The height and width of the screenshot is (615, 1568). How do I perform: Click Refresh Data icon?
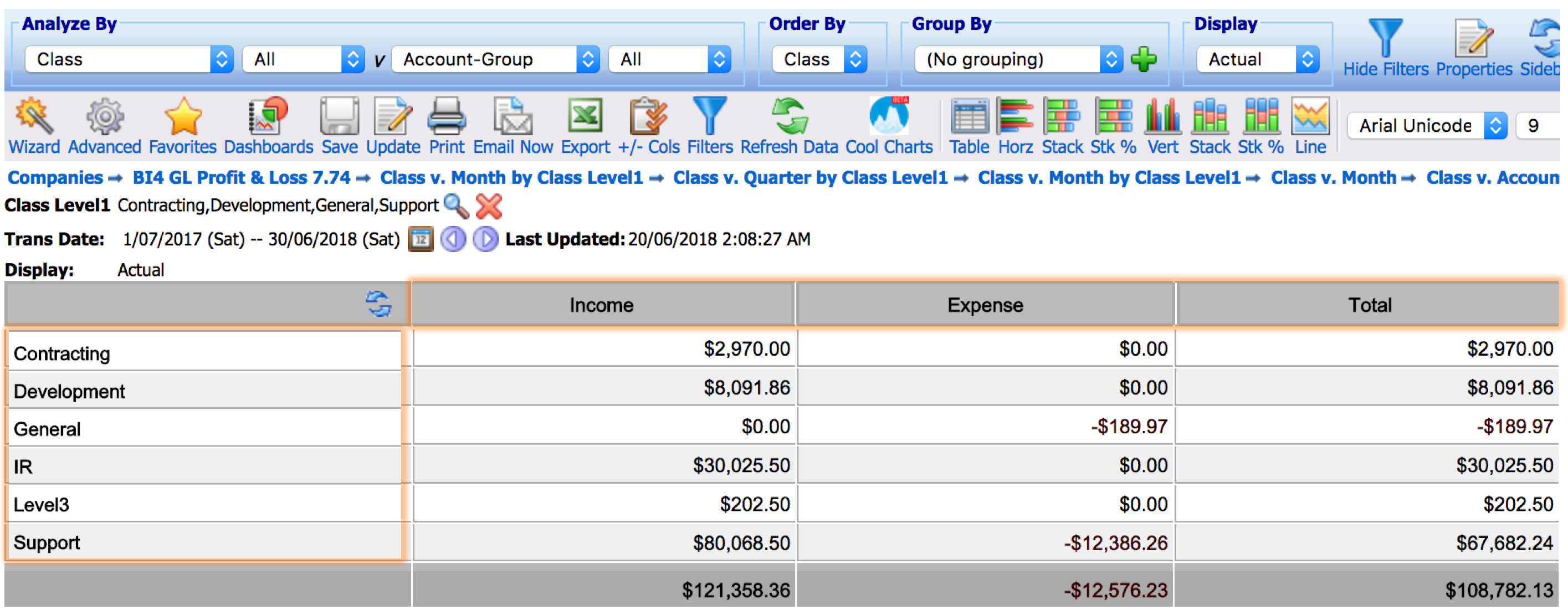pyautogui.click(x=789, y=126)
